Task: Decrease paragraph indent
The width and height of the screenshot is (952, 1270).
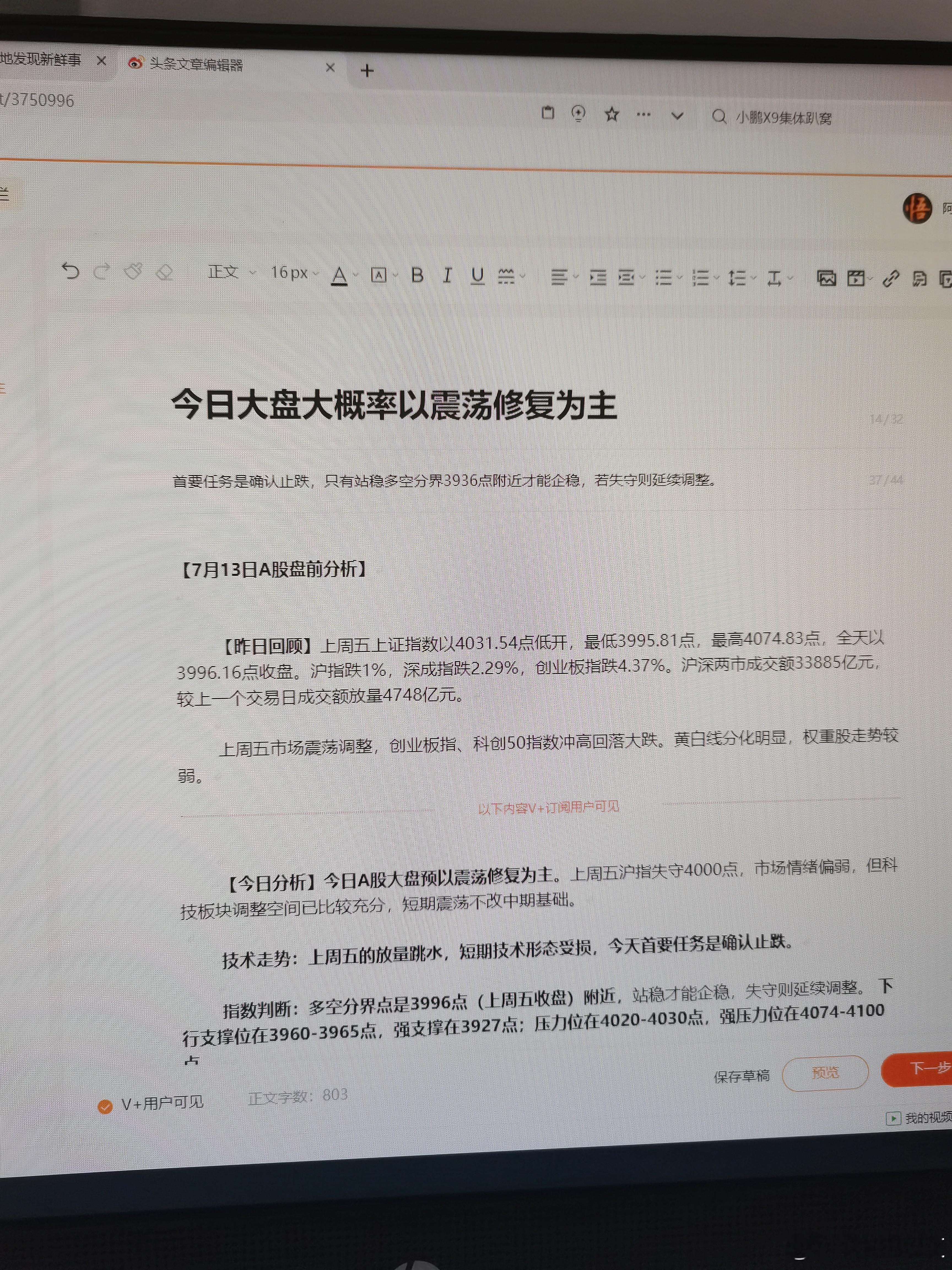Action: point(626,278)
